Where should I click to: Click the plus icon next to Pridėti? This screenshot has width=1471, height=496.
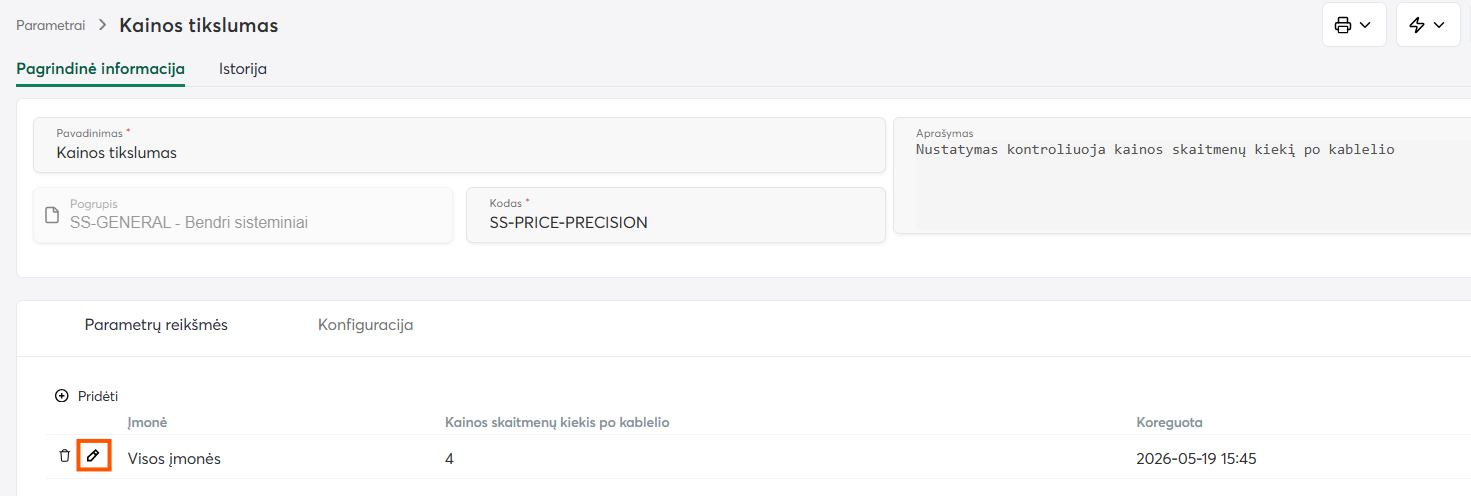(62, 396)
